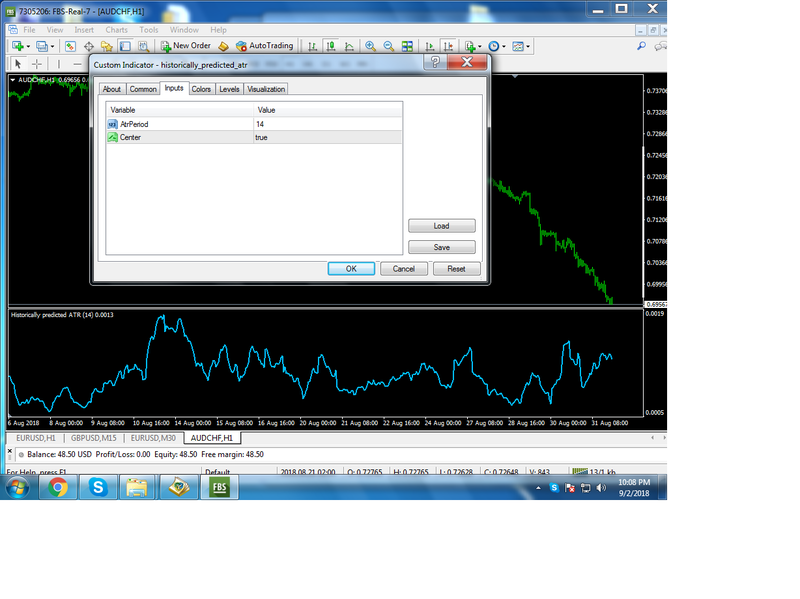Toggle the Terminal panel icon
800x599 pixels.
125,46
